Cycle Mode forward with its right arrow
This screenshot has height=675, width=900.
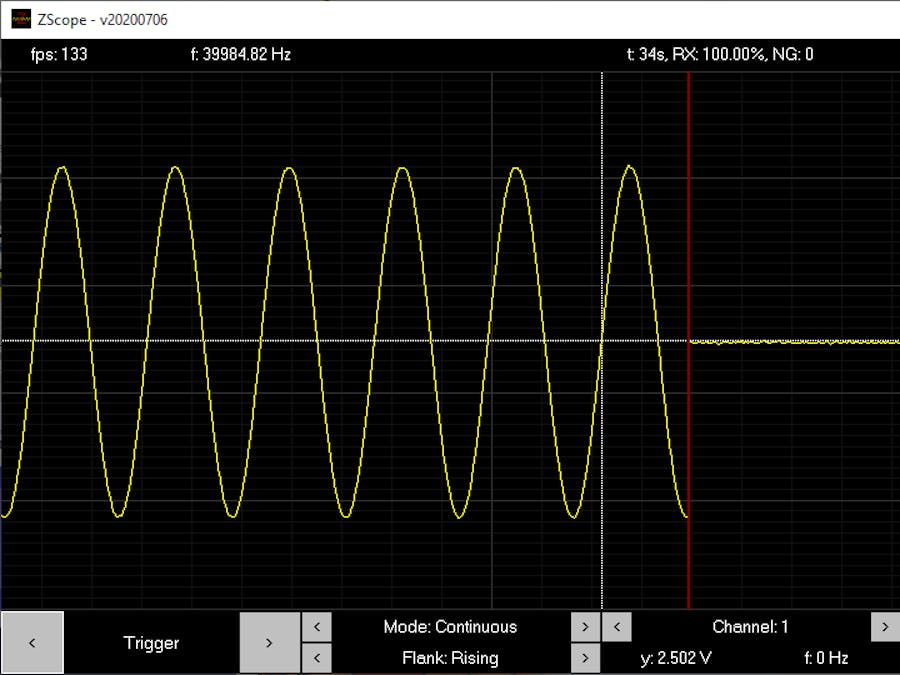[x=586, y=626]
